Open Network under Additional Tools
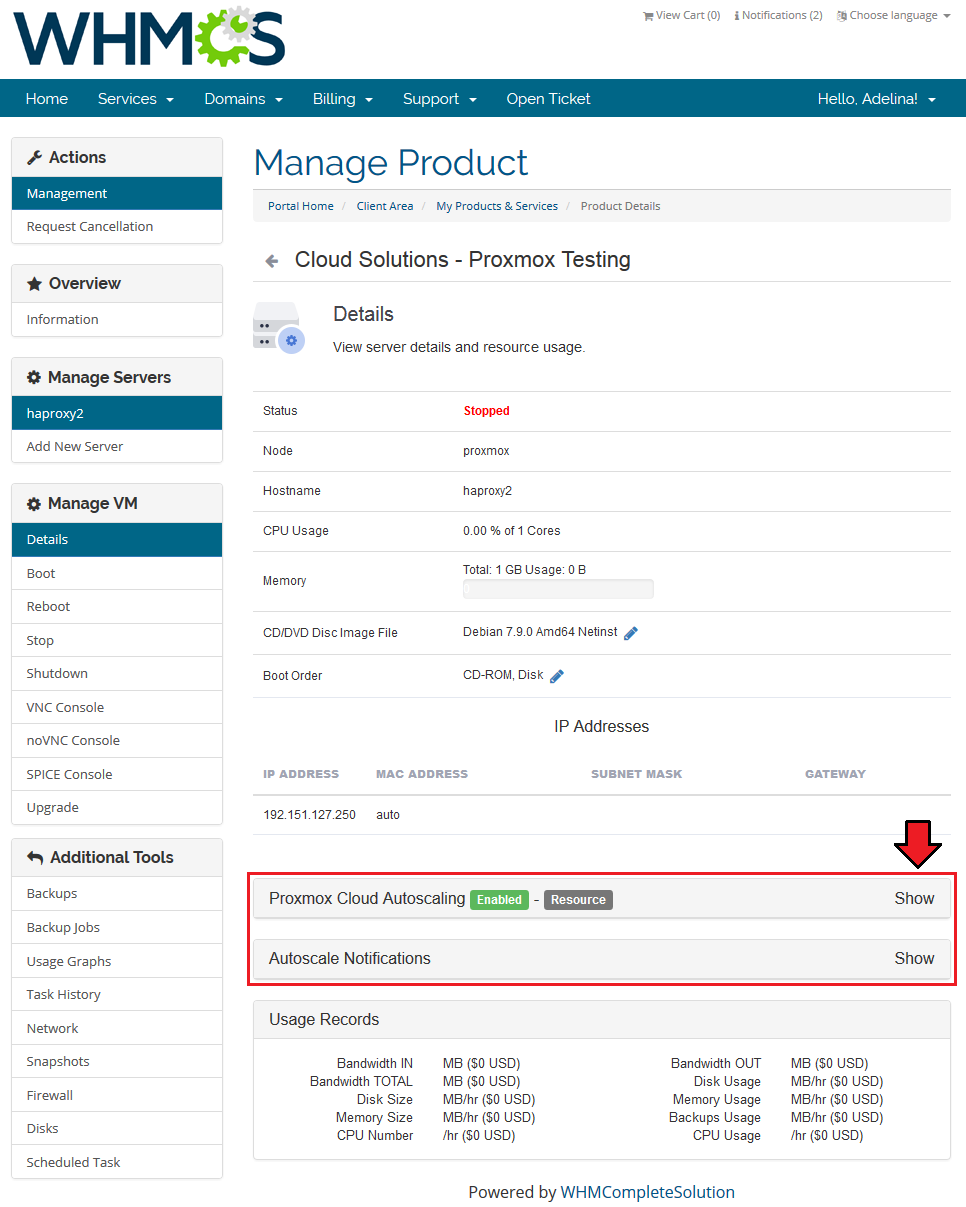 click(117, 1028)
